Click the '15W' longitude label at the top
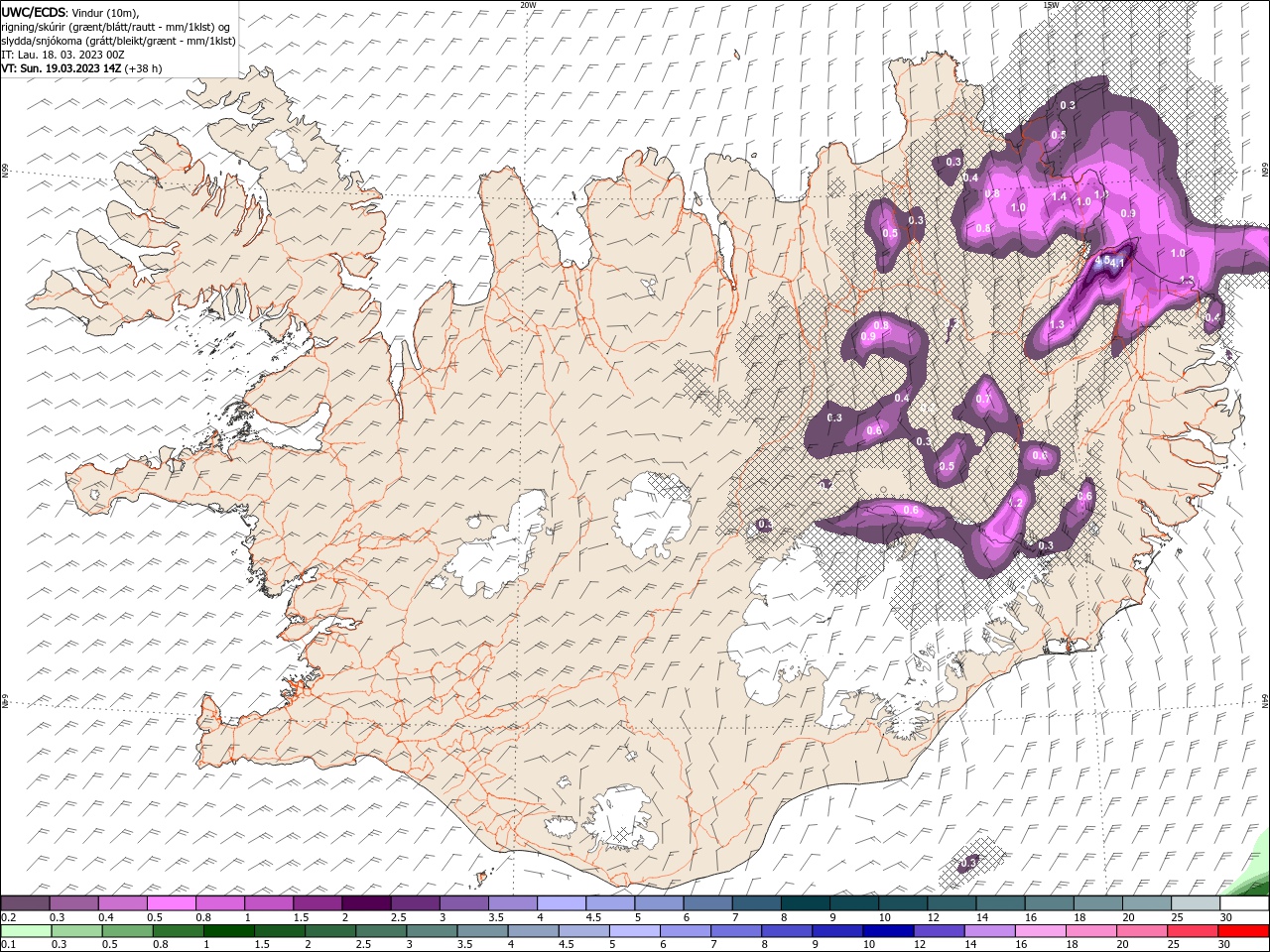 pos(1051,5)
